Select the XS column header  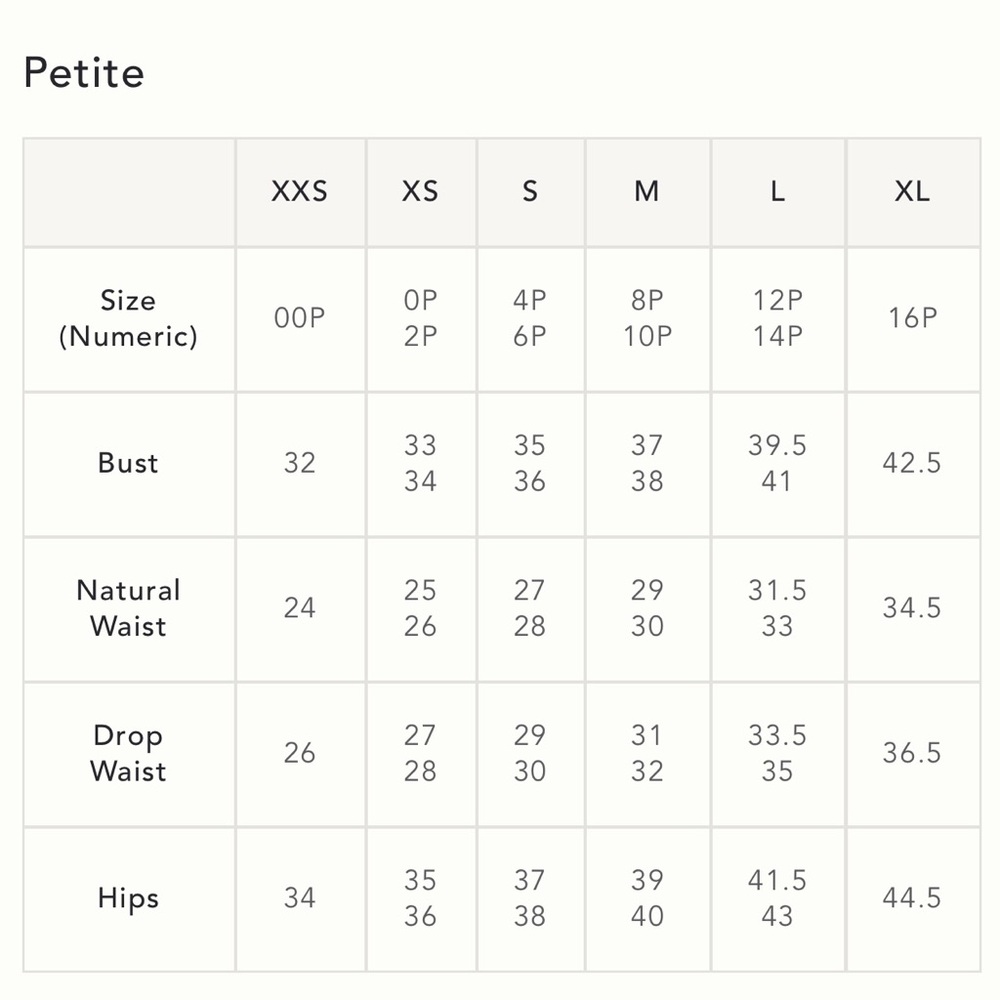[420, 191]
